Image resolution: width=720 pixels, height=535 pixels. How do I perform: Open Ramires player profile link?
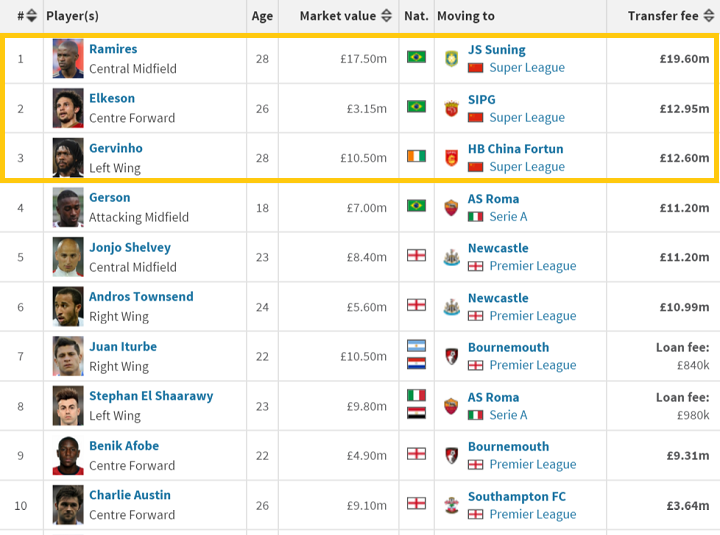(113, 49)
